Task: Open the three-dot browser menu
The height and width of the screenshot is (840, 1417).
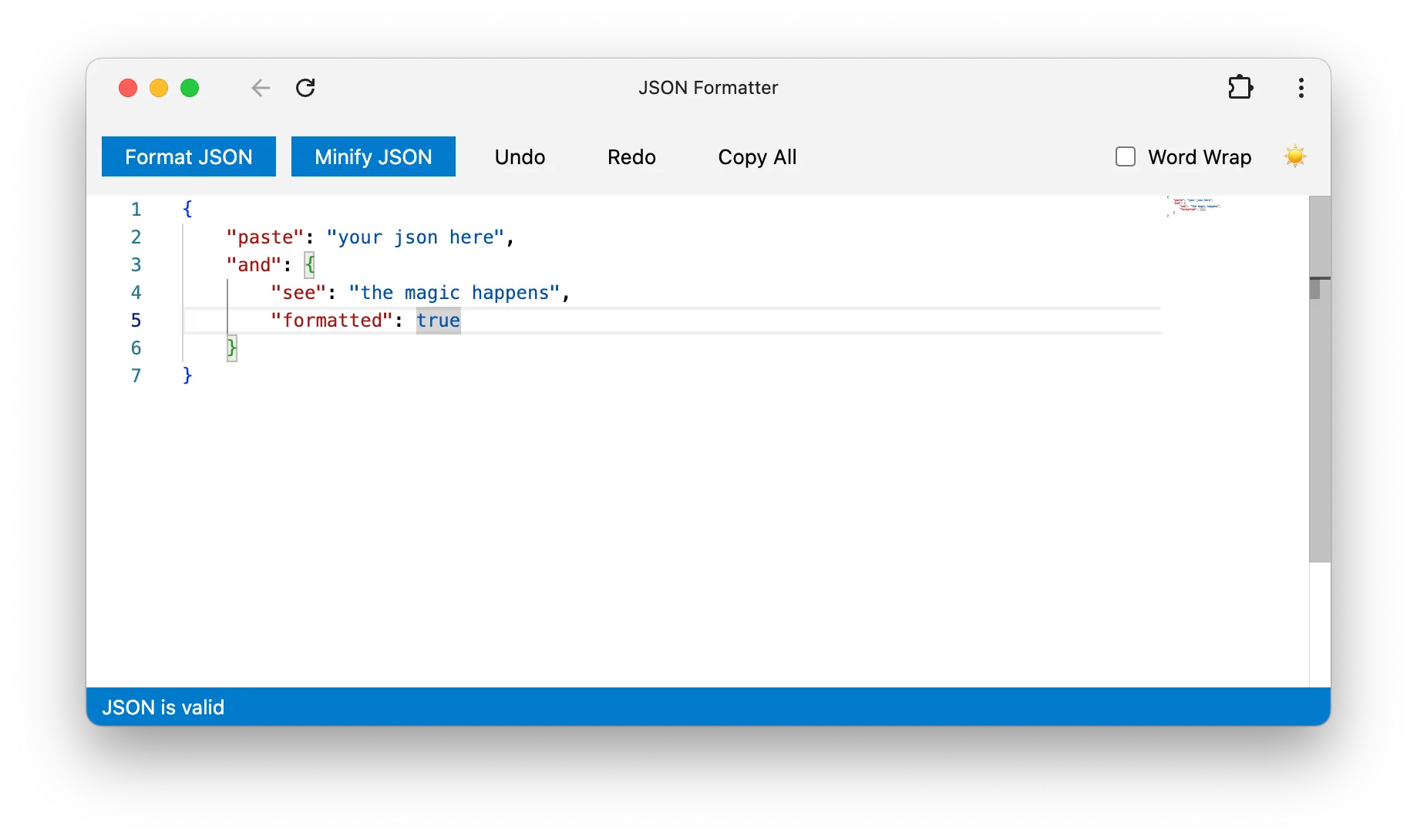Action: click(1300, 87)
